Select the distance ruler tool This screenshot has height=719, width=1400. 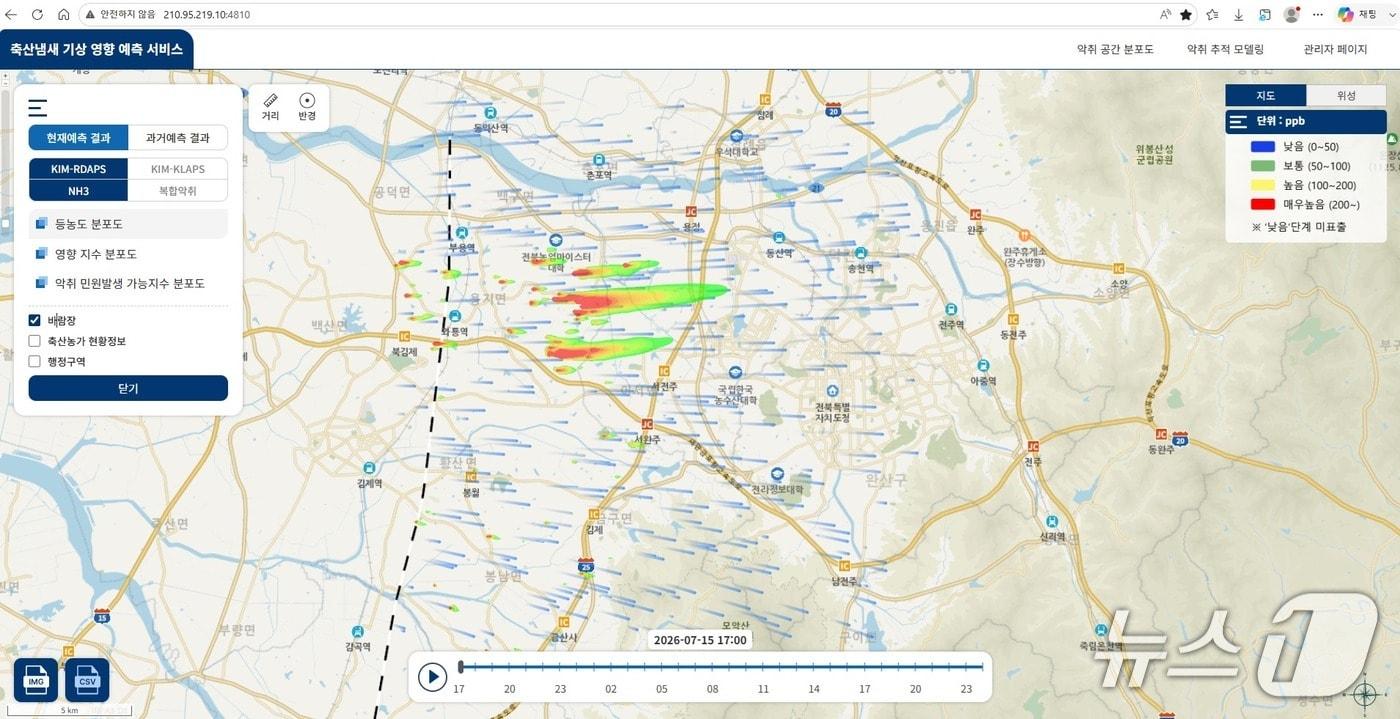[270, 107]
